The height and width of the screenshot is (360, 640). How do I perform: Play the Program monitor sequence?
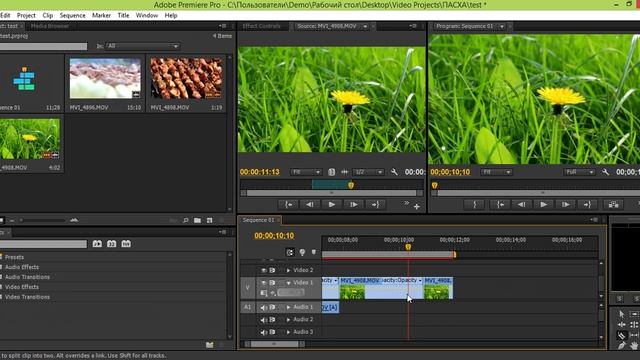tap(544, 204)
